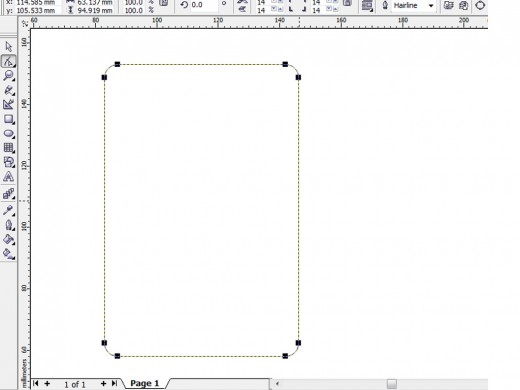
Task: Edit the lower scale factor 100.0 field
Action: (x=134, y=10)
